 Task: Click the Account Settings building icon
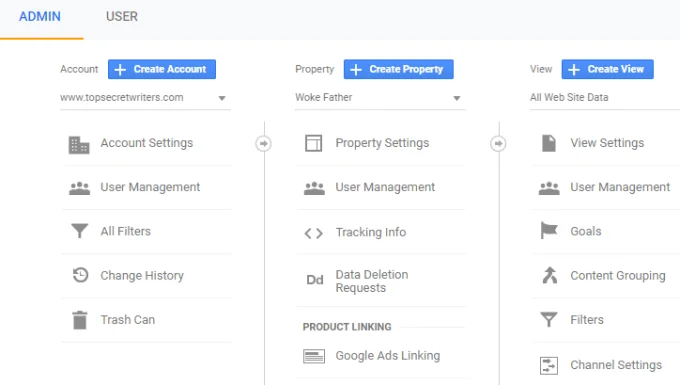pos(79,145)
